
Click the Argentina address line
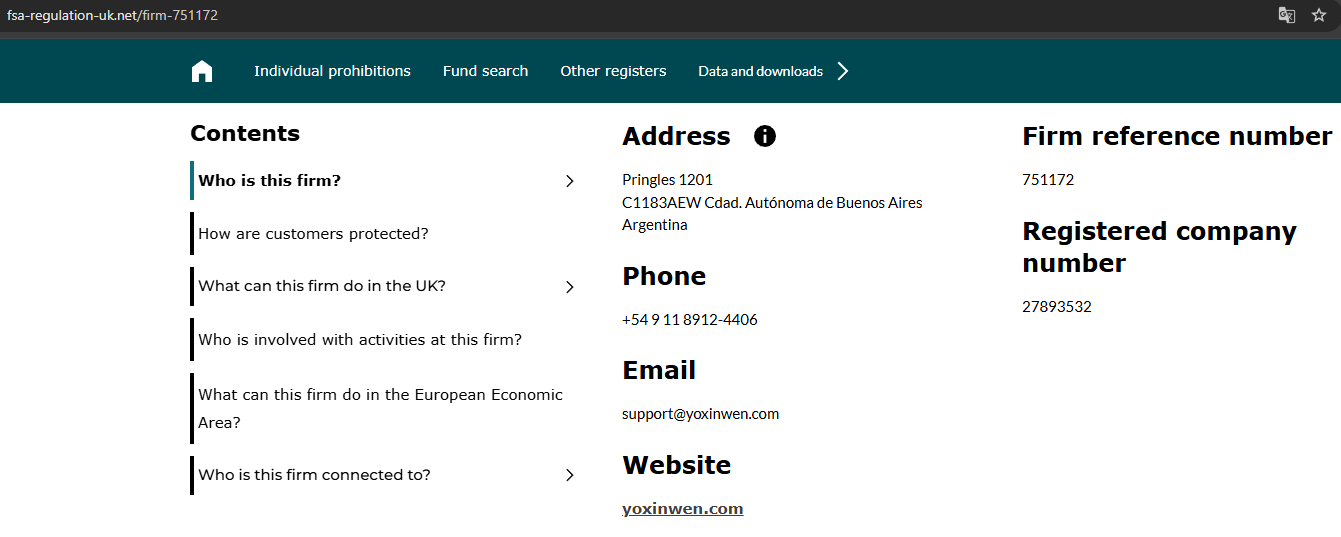click(655, 225)
